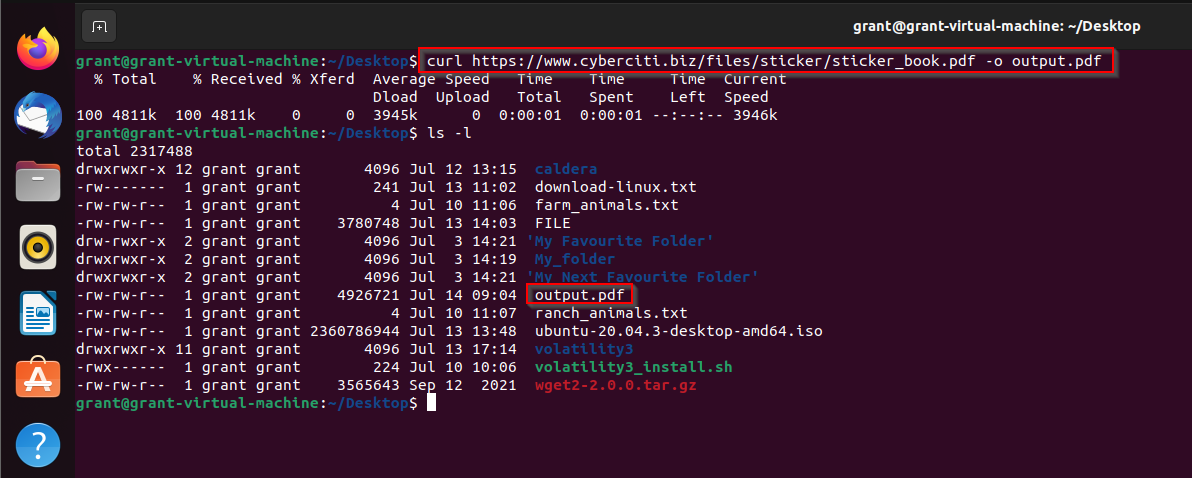
Task: Click the 'drw-rwxr-x' permissions string
Action: pos(121,242)
